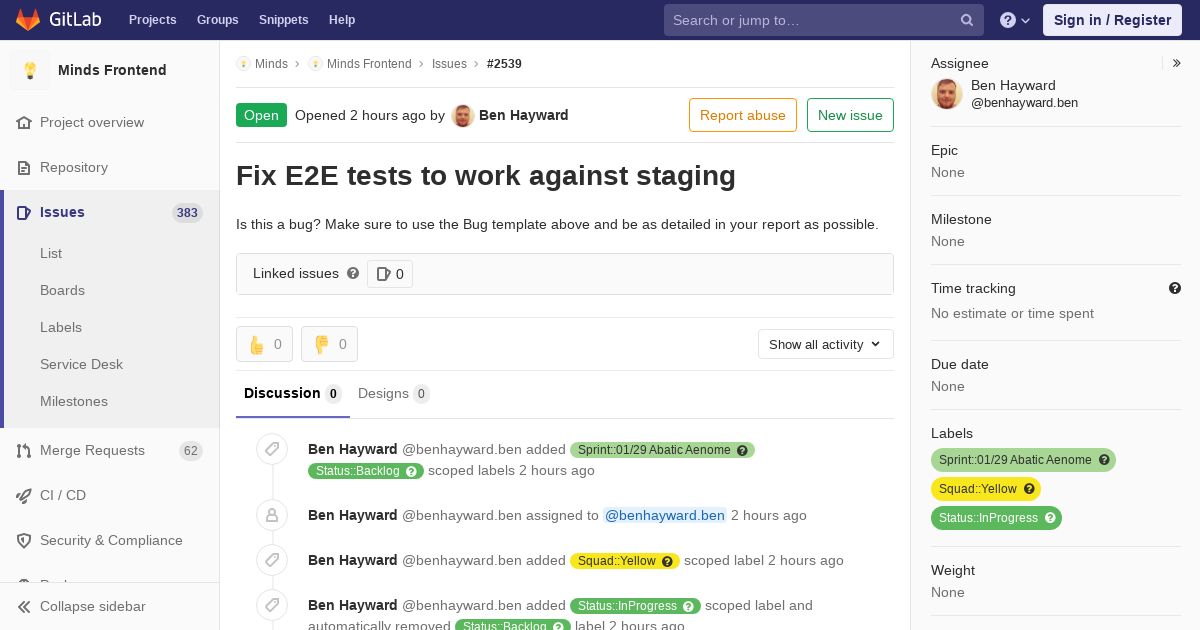Click the Linked issues help icon
The width and height of the screenshot is (1200, 630).
[353, 273]
